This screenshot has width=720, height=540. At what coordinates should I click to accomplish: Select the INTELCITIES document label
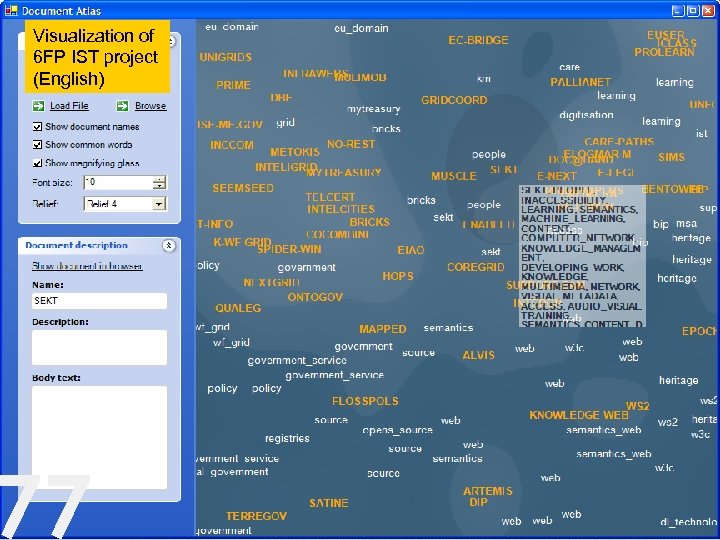(x=341, y=209)
